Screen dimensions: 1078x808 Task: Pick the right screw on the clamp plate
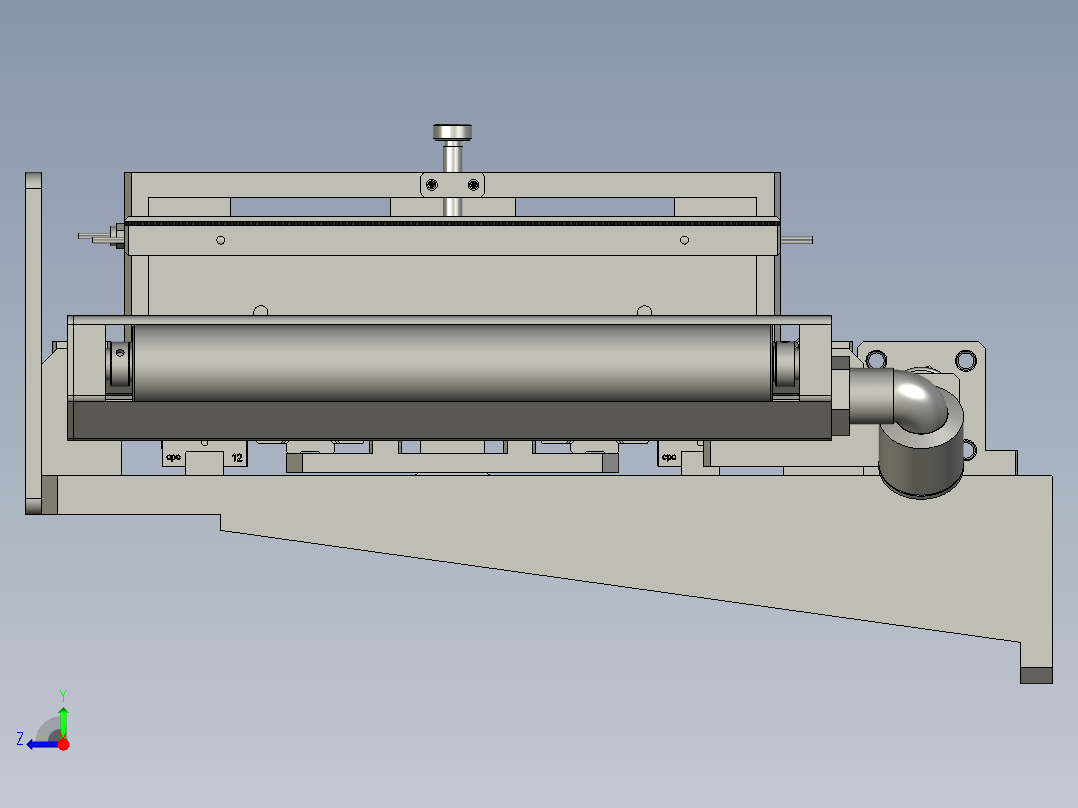tap(473, 184)
